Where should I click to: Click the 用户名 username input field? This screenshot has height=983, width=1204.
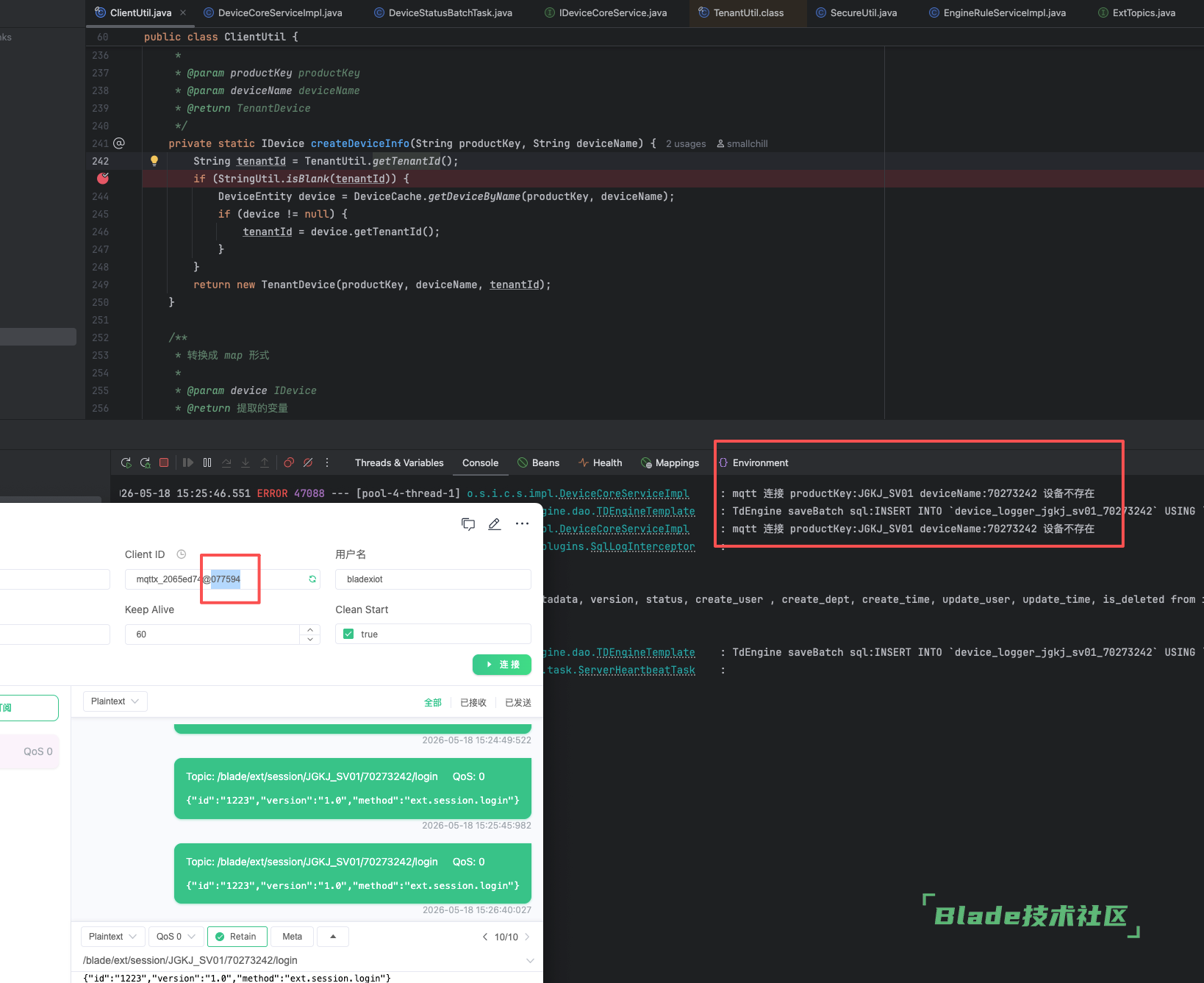tap(433, 579)
